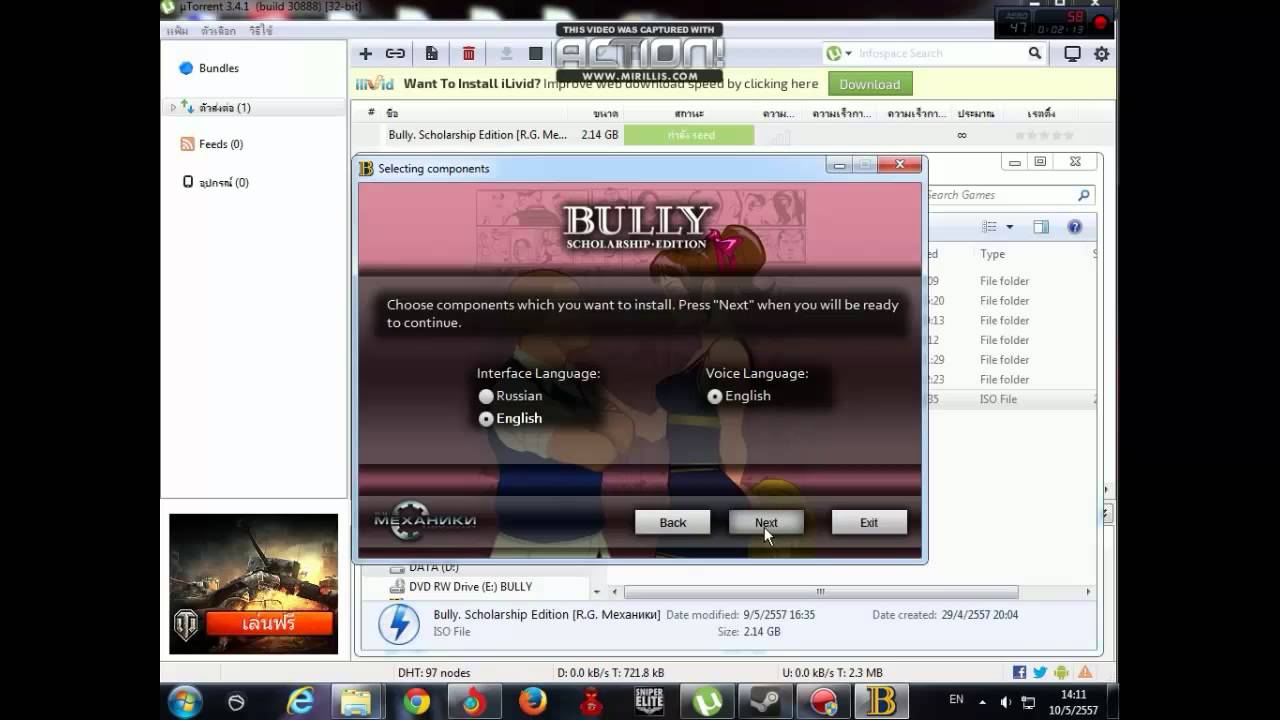Click the warning triangle icon in status bar
Viewport: 1280px width, 720px height.
[1085, 672]
